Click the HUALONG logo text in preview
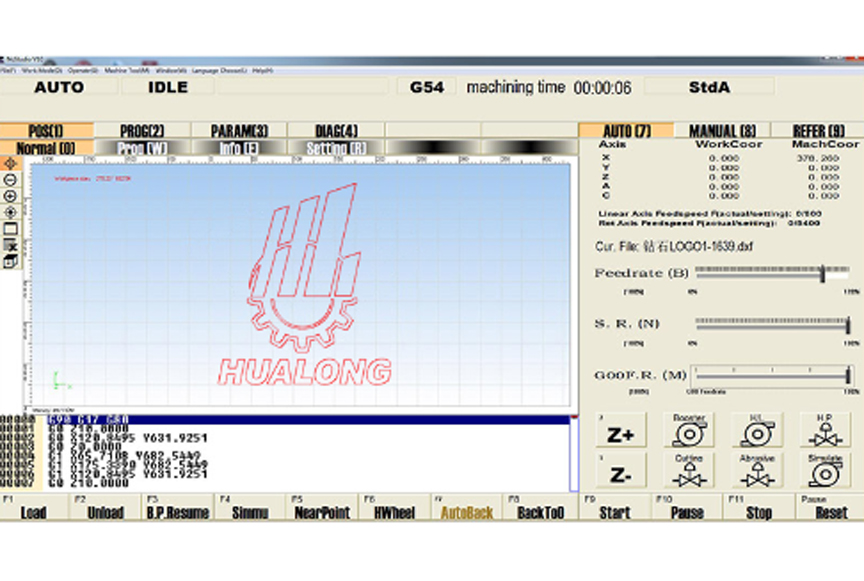The width and height of the screenshot is (864, 581). tap(305, 372)
